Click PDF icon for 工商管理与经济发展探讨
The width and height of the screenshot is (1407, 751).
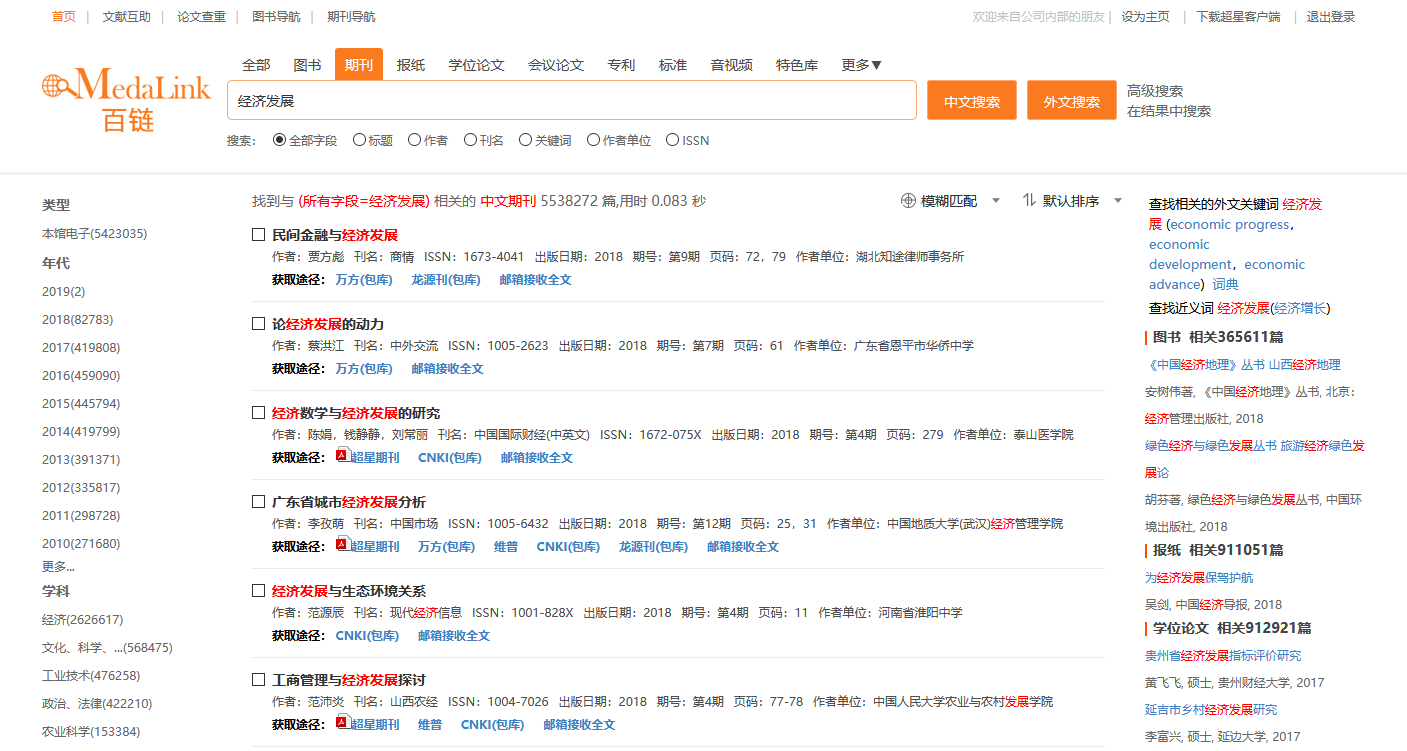coord(341,723)
